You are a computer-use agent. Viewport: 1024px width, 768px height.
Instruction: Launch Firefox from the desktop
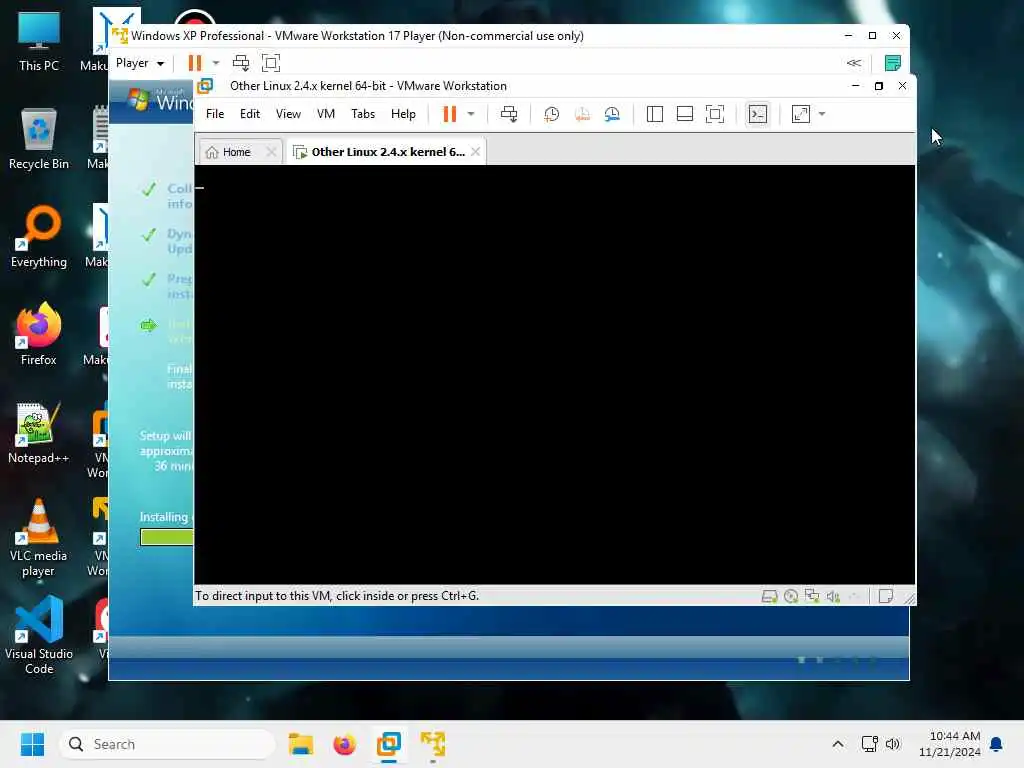(39, 334)
